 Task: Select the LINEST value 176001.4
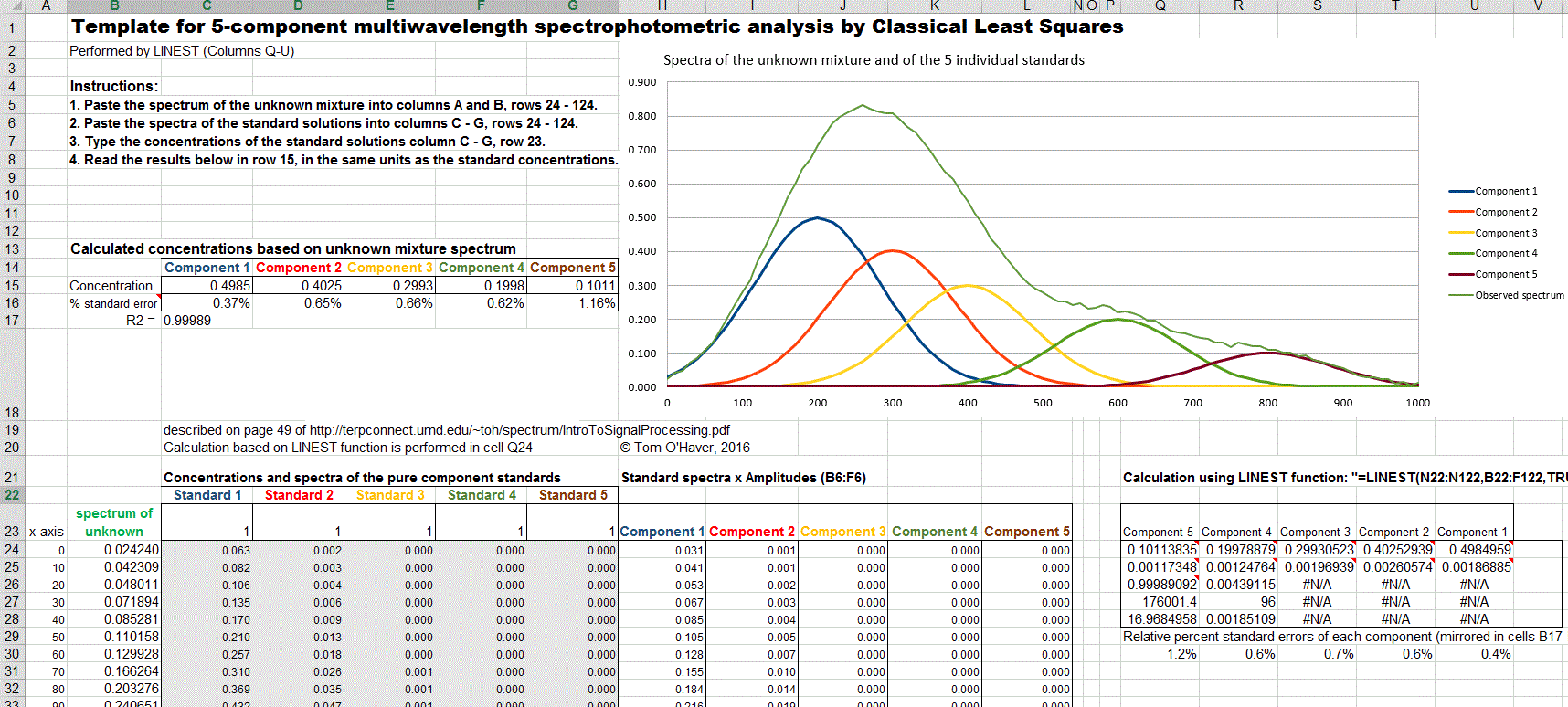tap(1160, 602)
